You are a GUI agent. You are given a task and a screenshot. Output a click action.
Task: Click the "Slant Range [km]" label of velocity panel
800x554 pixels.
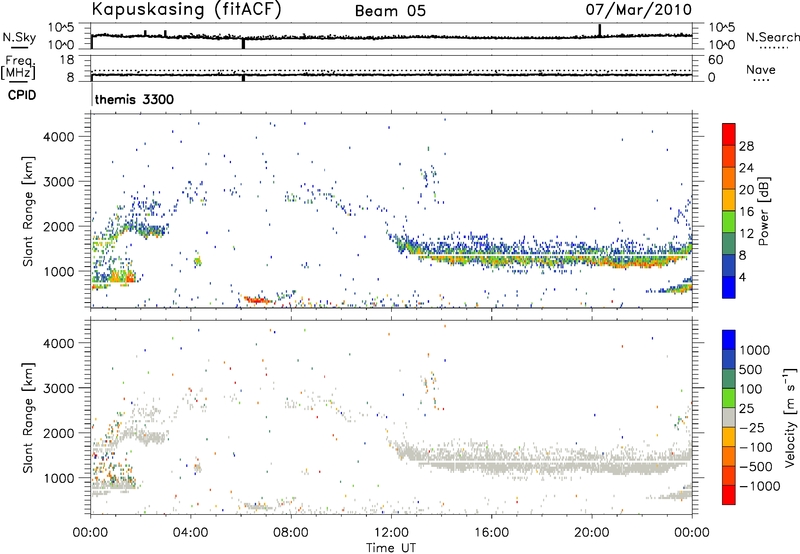click(x=28, y=417)
